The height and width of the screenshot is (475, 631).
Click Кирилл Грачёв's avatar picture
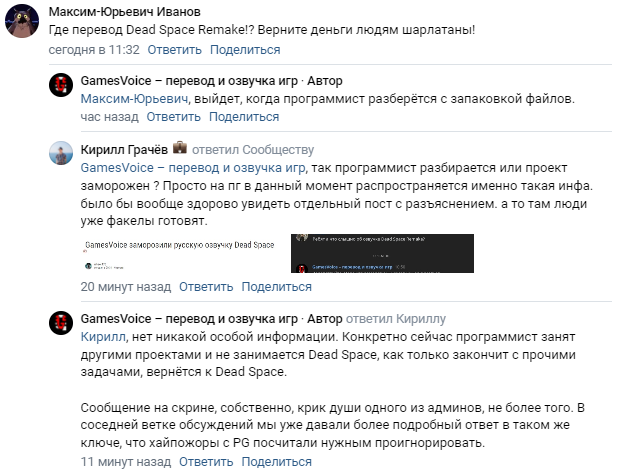coord(63,153)
